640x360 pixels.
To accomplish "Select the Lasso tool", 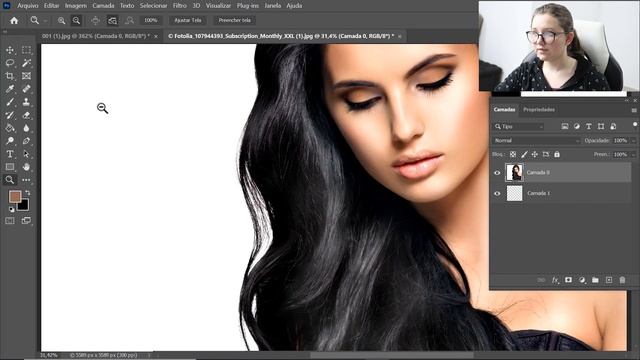I will coord(10,63).
